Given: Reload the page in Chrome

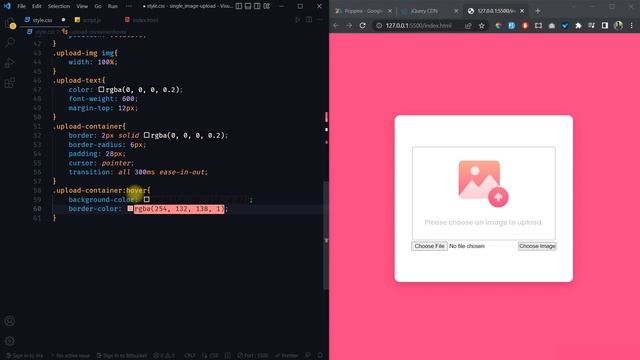Looking at the screenshot, I should (362, 25).
